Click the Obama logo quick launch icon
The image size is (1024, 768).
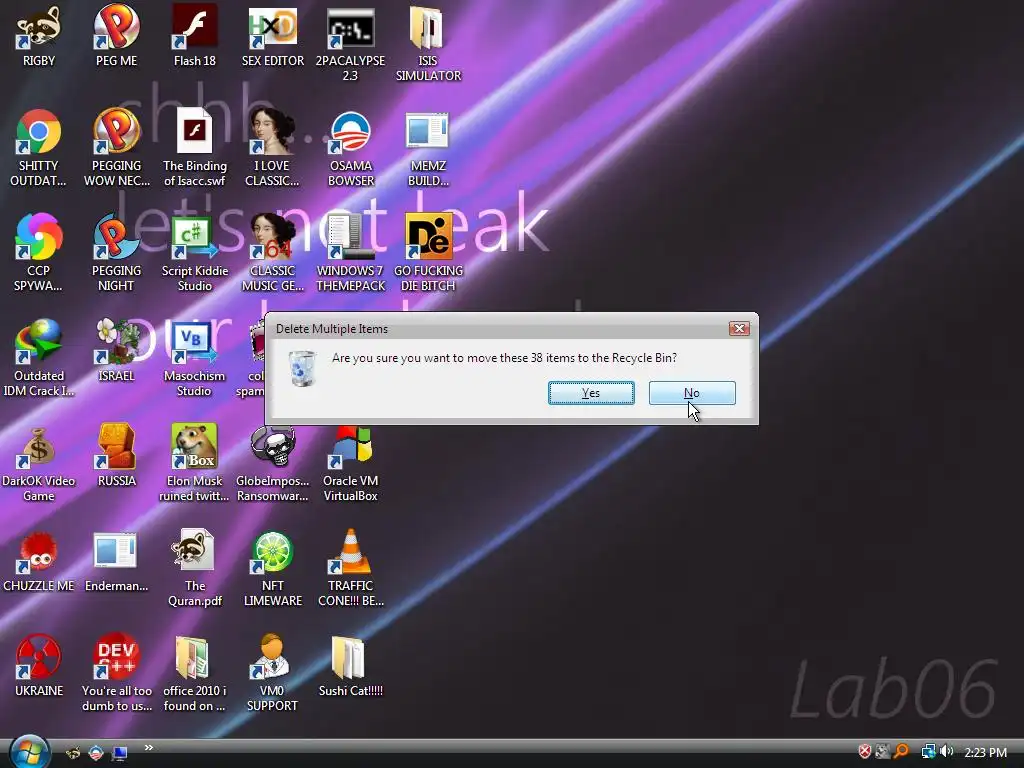pyautogui.click(x=96, y=753)
